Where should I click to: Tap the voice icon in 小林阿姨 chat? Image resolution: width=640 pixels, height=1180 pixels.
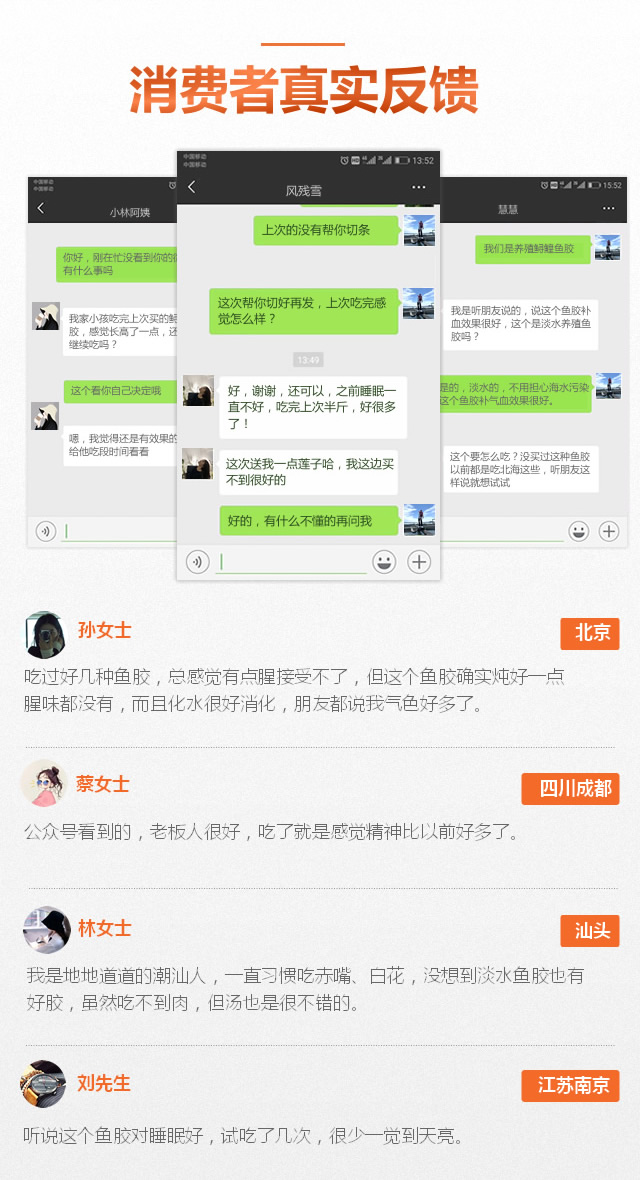(x=45, y=531)
